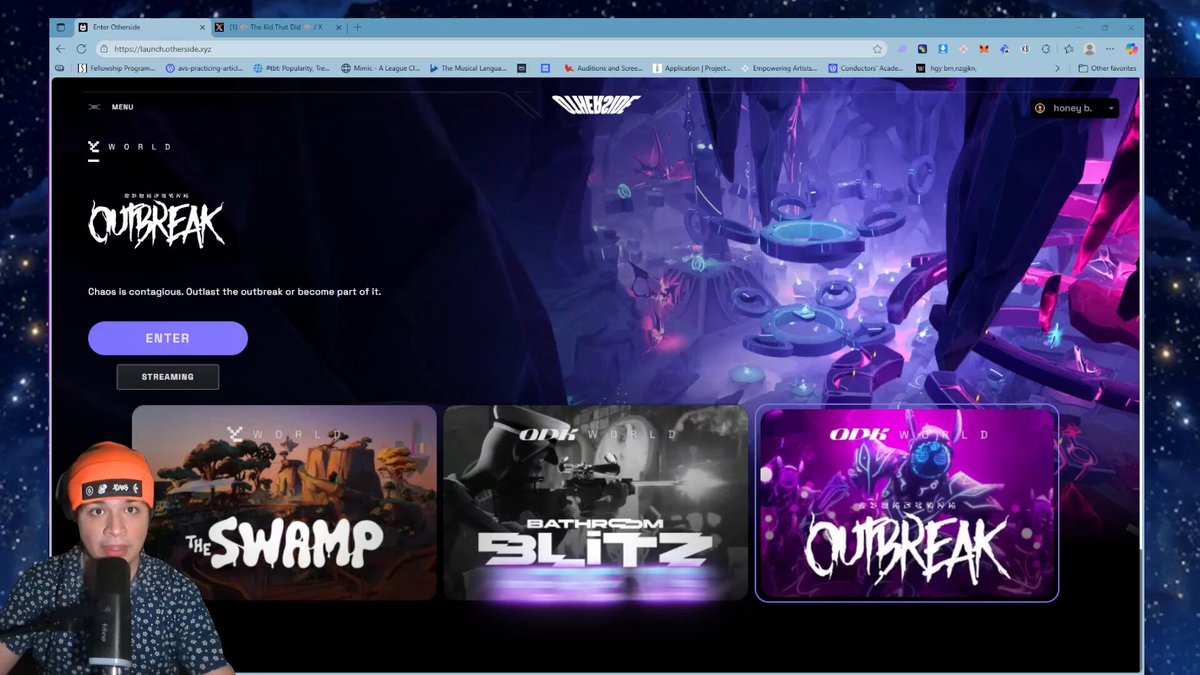
Task: Click the Otherside logo at top center
Action: point(596,105)
